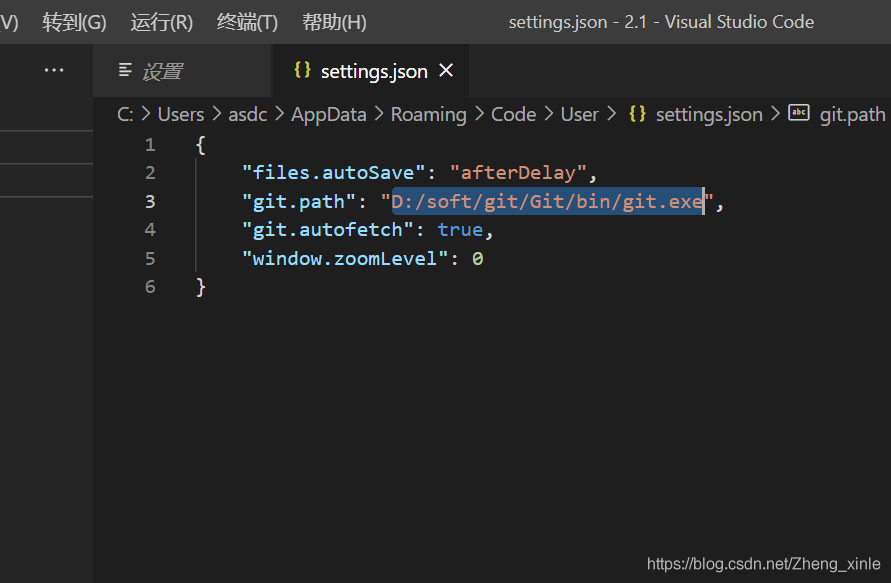Expand the AppData breadcrumb dropdown
891x583 pixels.
328,114
